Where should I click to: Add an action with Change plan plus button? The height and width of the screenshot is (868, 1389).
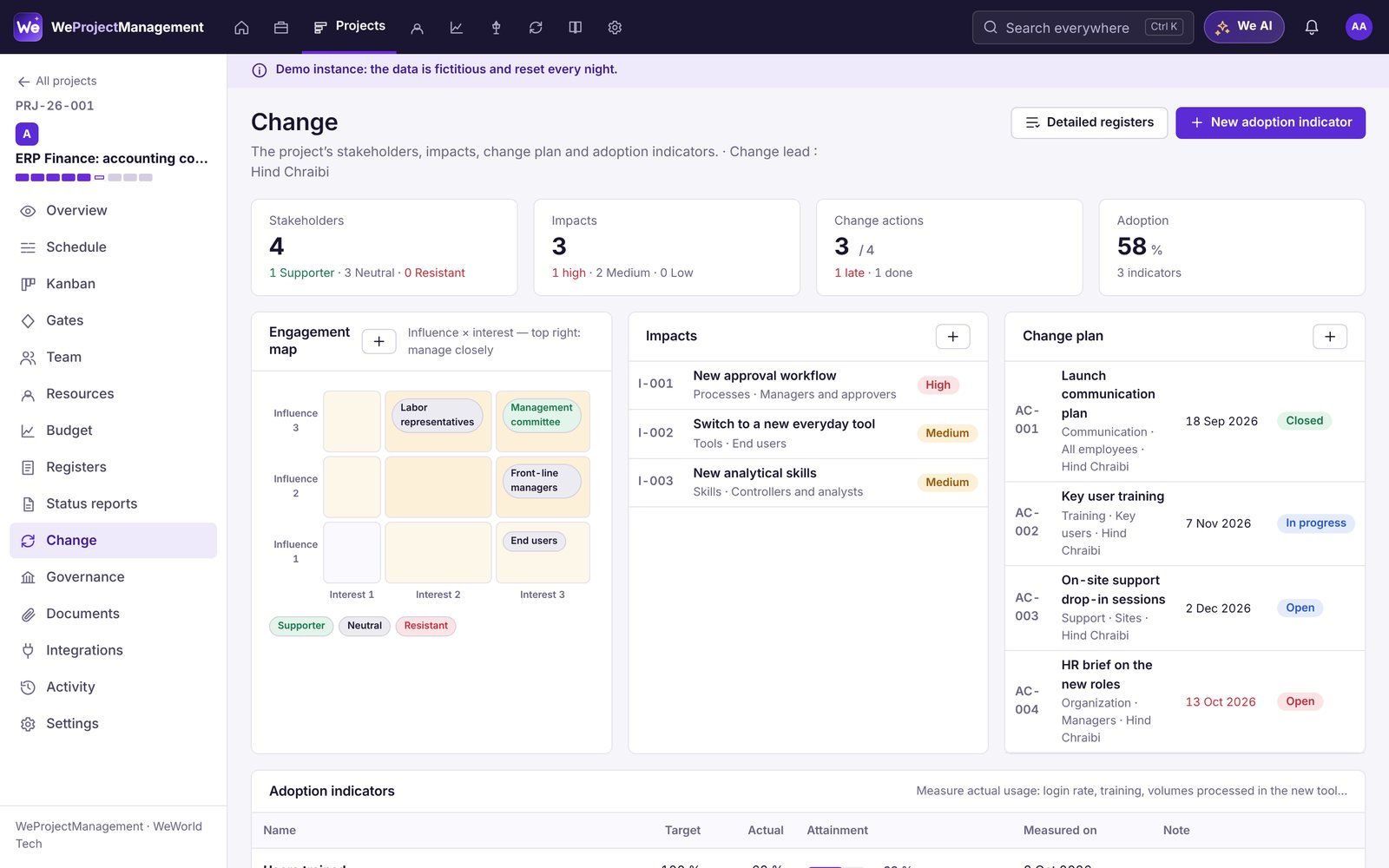coord(1330,336)
